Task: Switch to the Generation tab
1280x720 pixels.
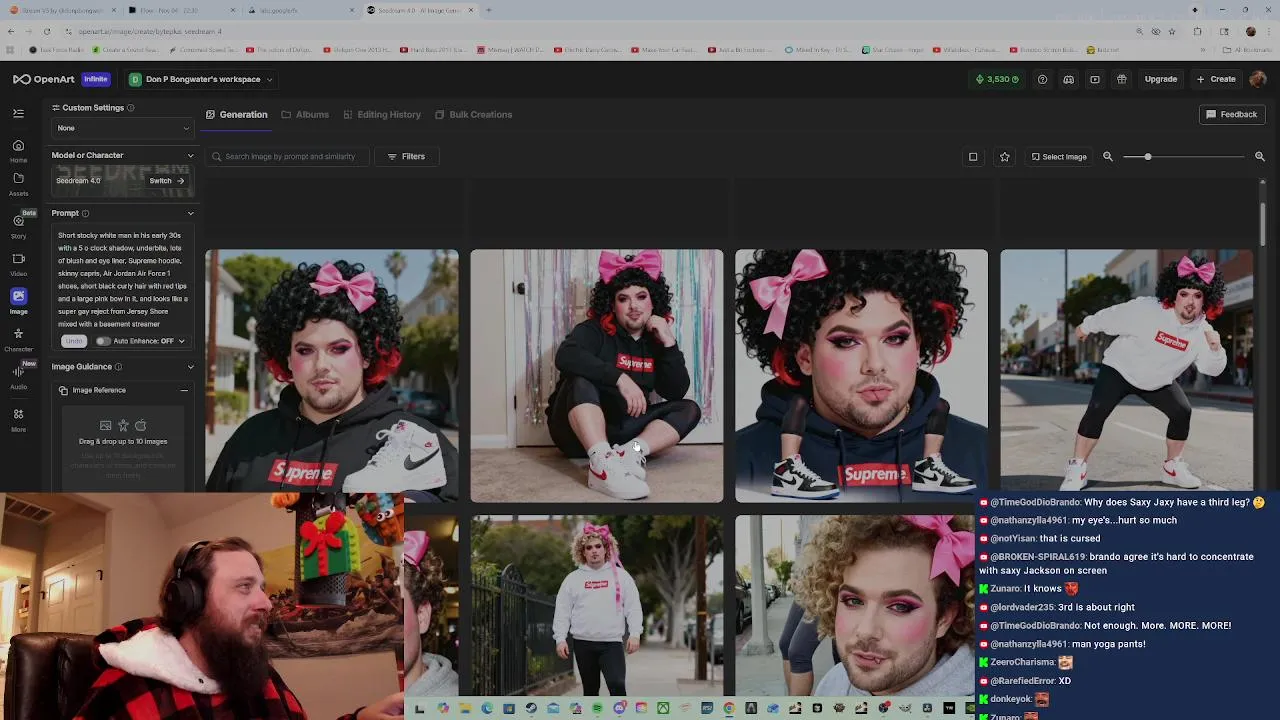Action: pyautogui.click(x=237, y=115)
